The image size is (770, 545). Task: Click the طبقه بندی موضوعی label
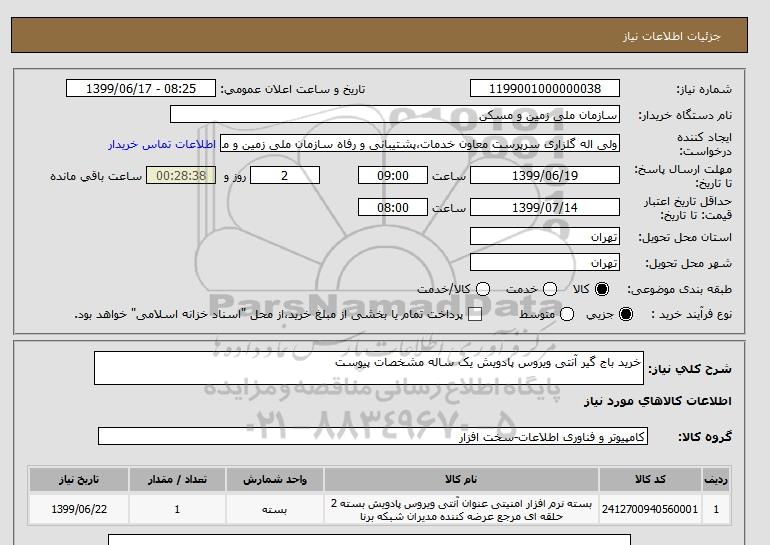point(680,289)
